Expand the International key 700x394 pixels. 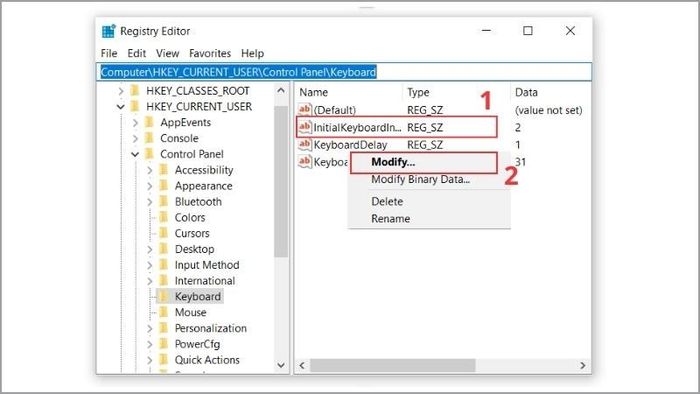point(150,281)
